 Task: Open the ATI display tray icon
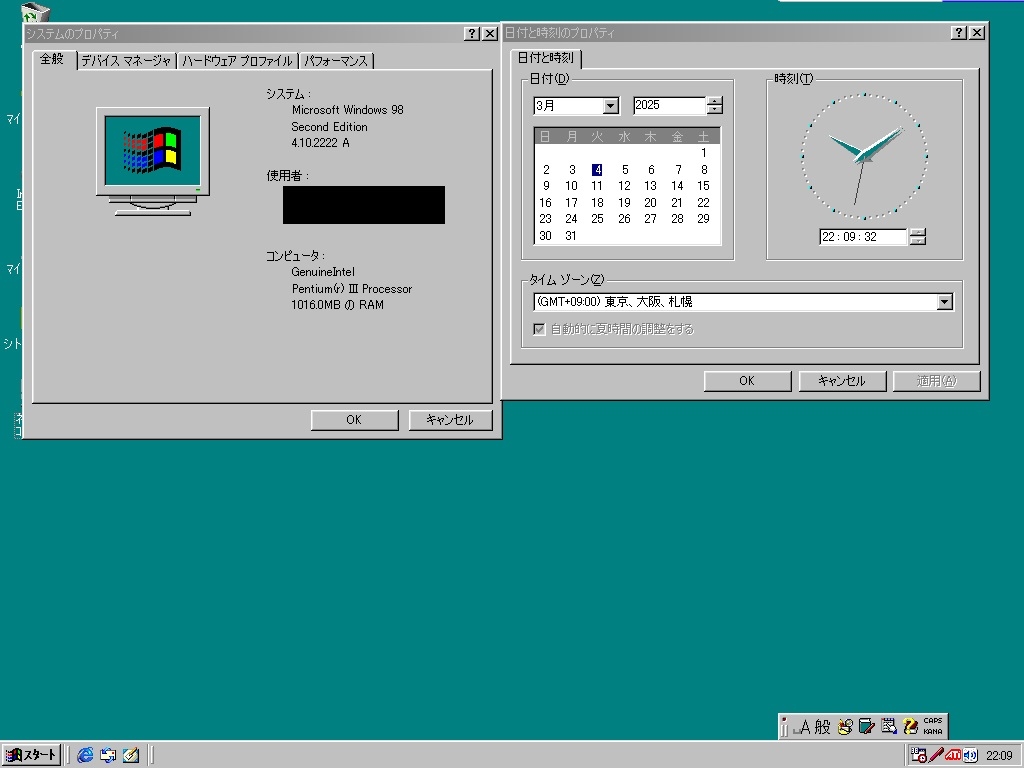pos(953,756)
